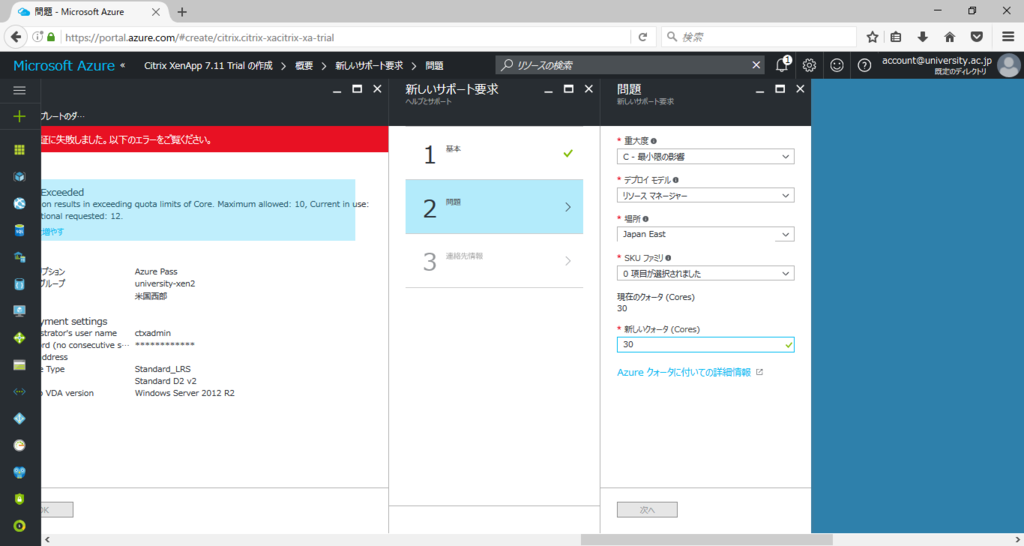Click the feedback smiley icon
Viewport: 1024px width, 546px height.
[837, 65]
